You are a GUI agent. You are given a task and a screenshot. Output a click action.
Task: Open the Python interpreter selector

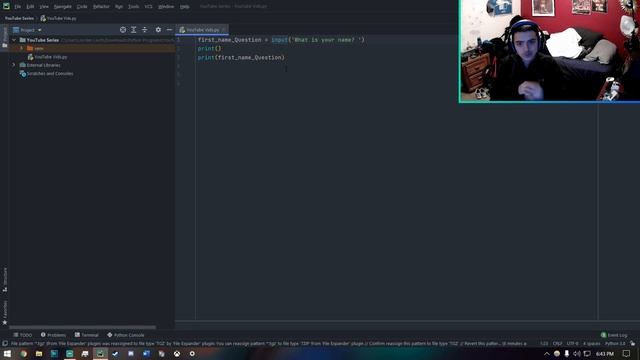coord(615,344)
